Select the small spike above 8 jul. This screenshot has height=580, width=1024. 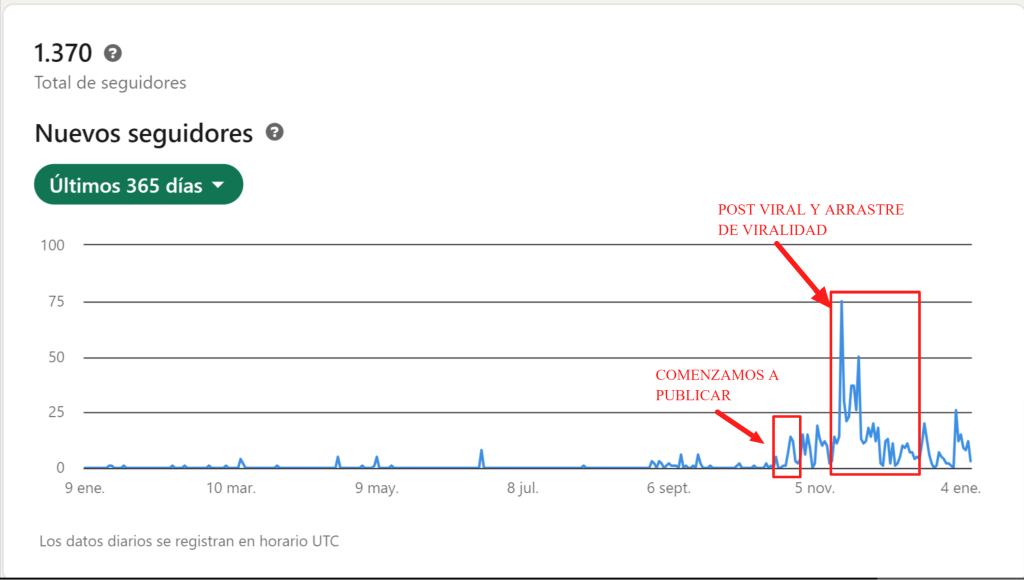point(482,452)
